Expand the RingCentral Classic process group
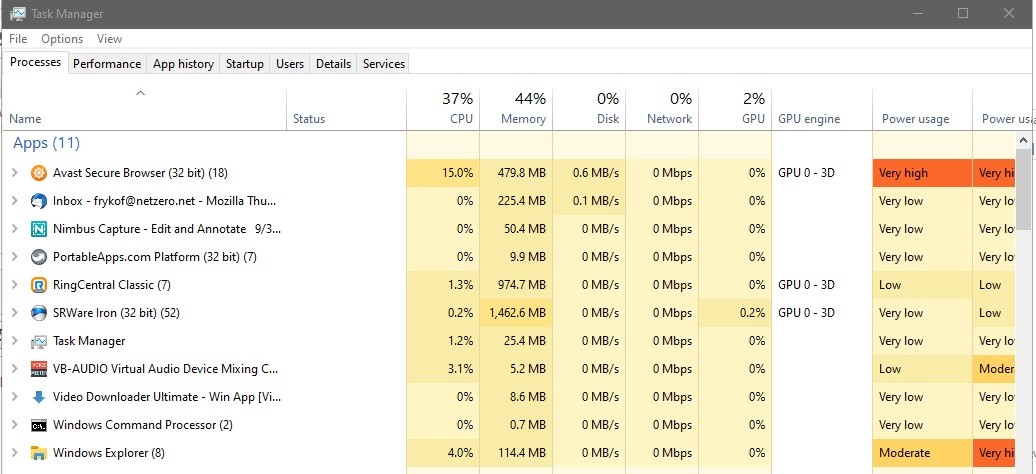The height and width of the screenshot is (474, 1036). tap(14, 285)
